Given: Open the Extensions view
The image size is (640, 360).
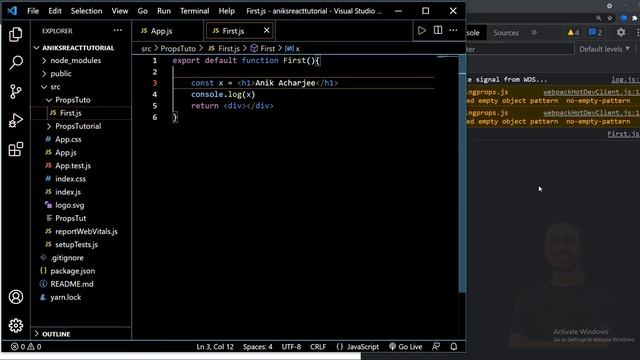Looking at the screenshot, I should pos(16,149).
